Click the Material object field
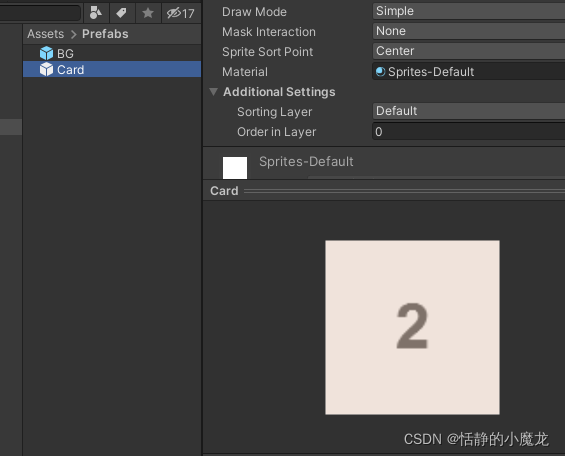The width and height of the screenshot is (565, 456). point(468,71)
